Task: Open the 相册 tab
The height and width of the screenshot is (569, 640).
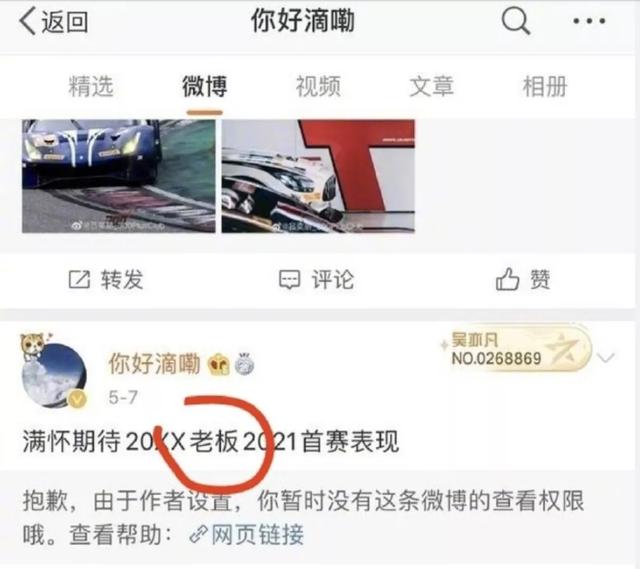Action: tap(545, 86)
